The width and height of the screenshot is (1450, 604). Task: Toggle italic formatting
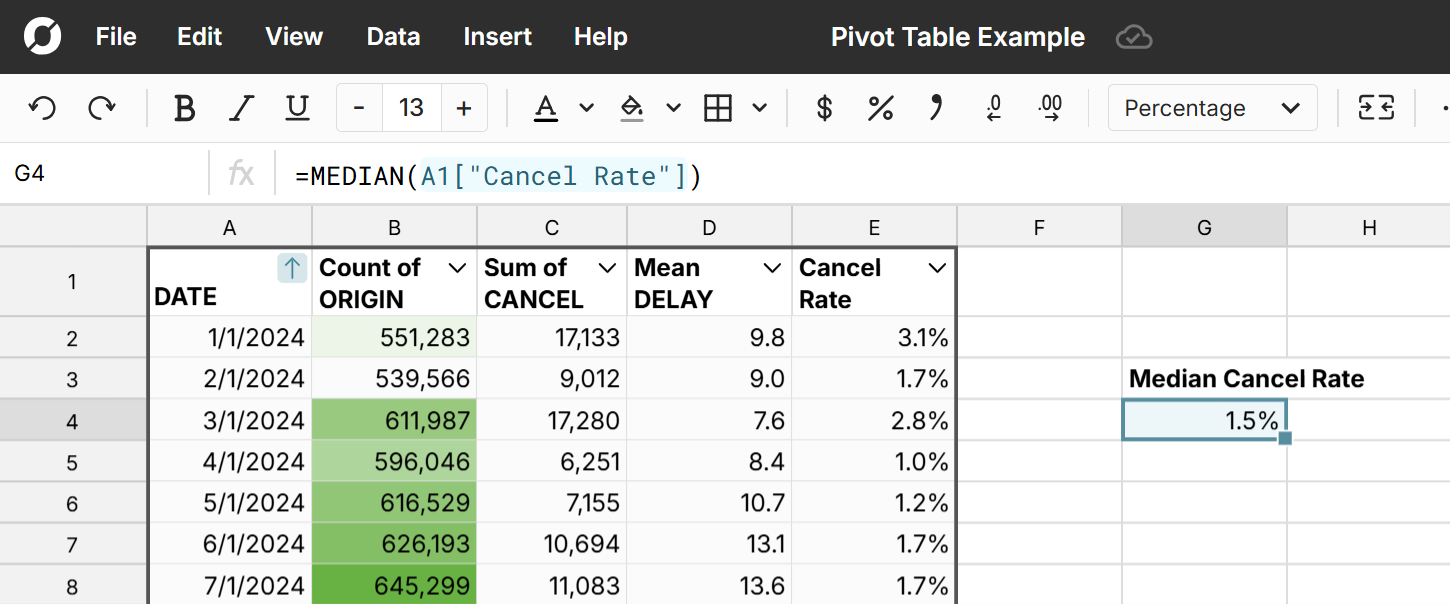241,108
